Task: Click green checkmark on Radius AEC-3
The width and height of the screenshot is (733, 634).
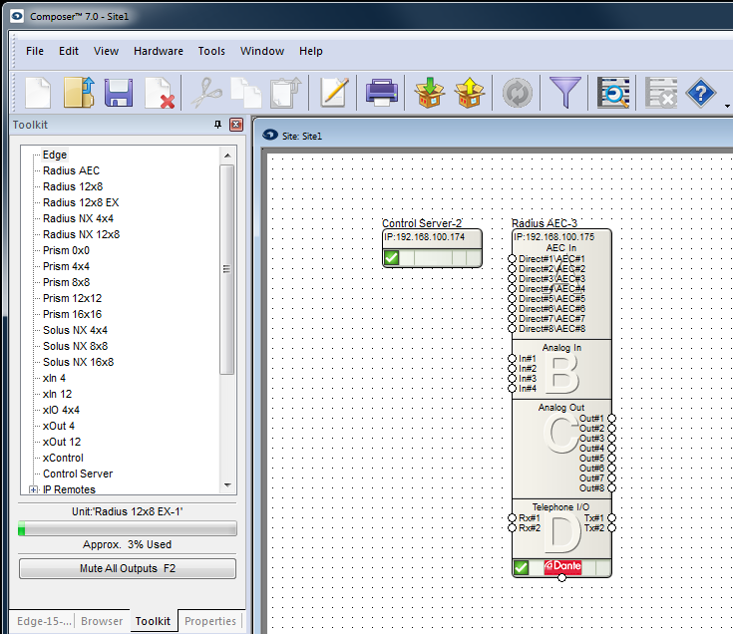Action: (521, 567)
